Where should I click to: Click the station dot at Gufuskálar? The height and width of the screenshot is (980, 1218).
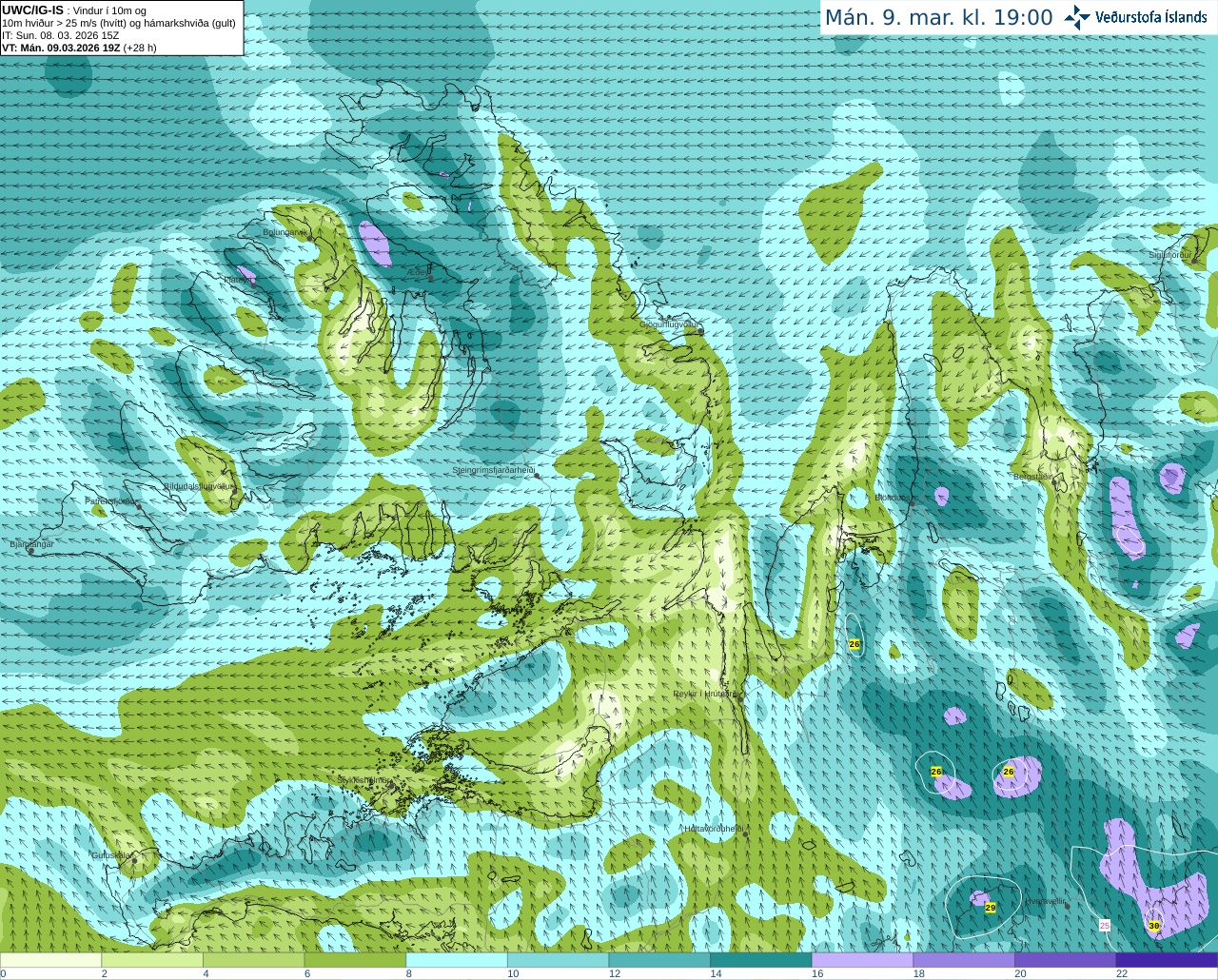click(x=134, y=860)
